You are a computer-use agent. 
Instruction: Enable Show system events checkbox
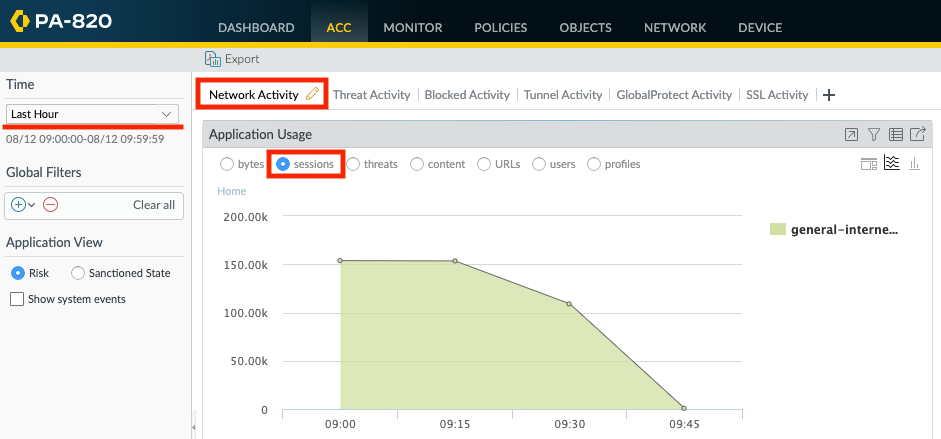click(16, 299)
